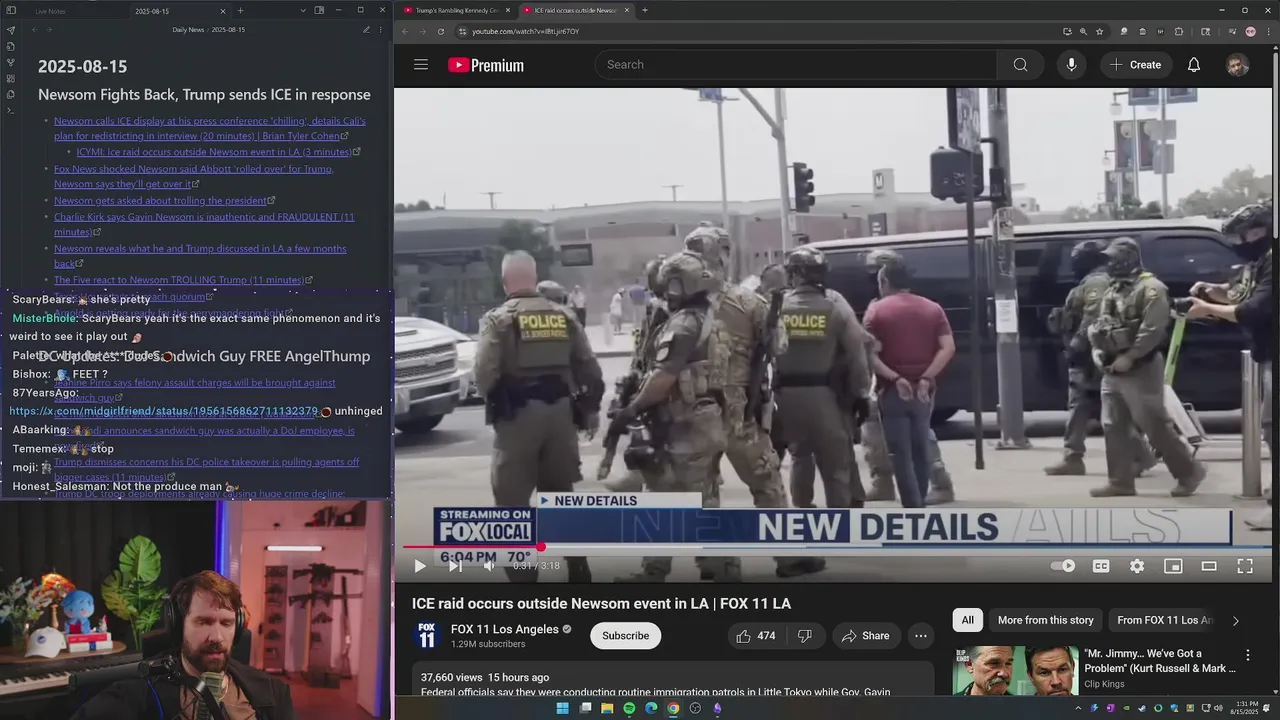Switch to the Live Notes tab

point(50,11)
